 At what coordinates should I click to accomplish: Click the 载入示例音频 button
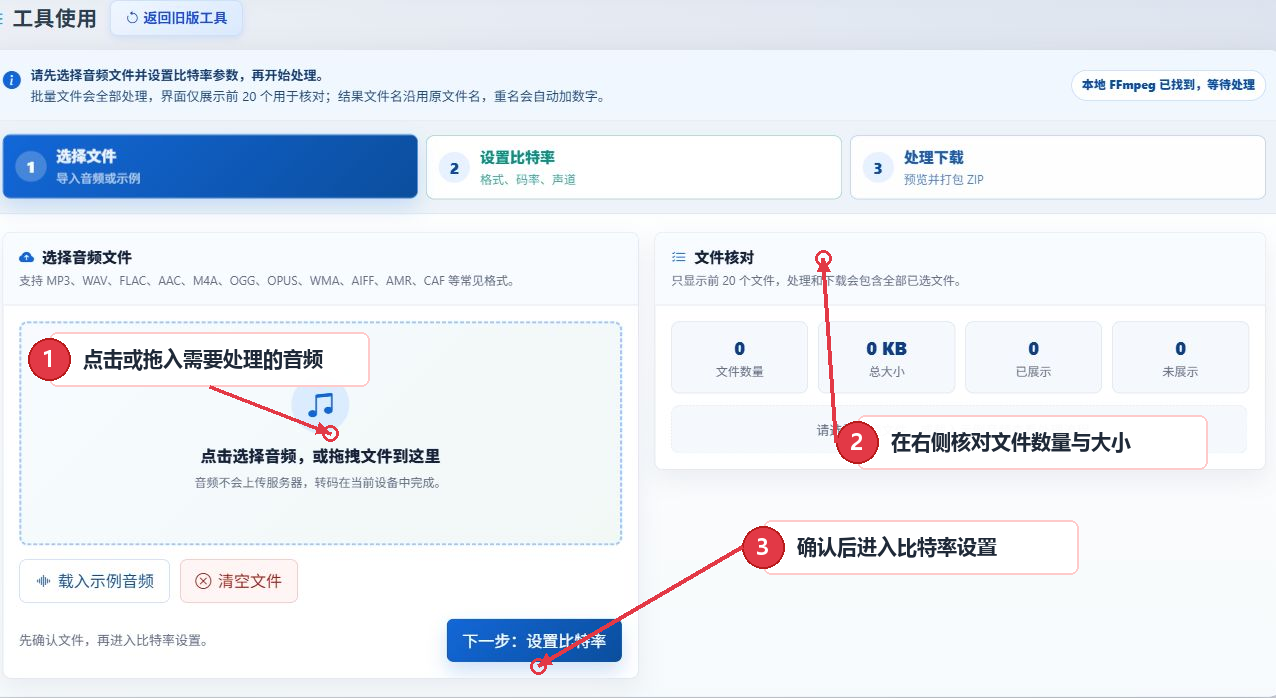[x=95, y=581]
